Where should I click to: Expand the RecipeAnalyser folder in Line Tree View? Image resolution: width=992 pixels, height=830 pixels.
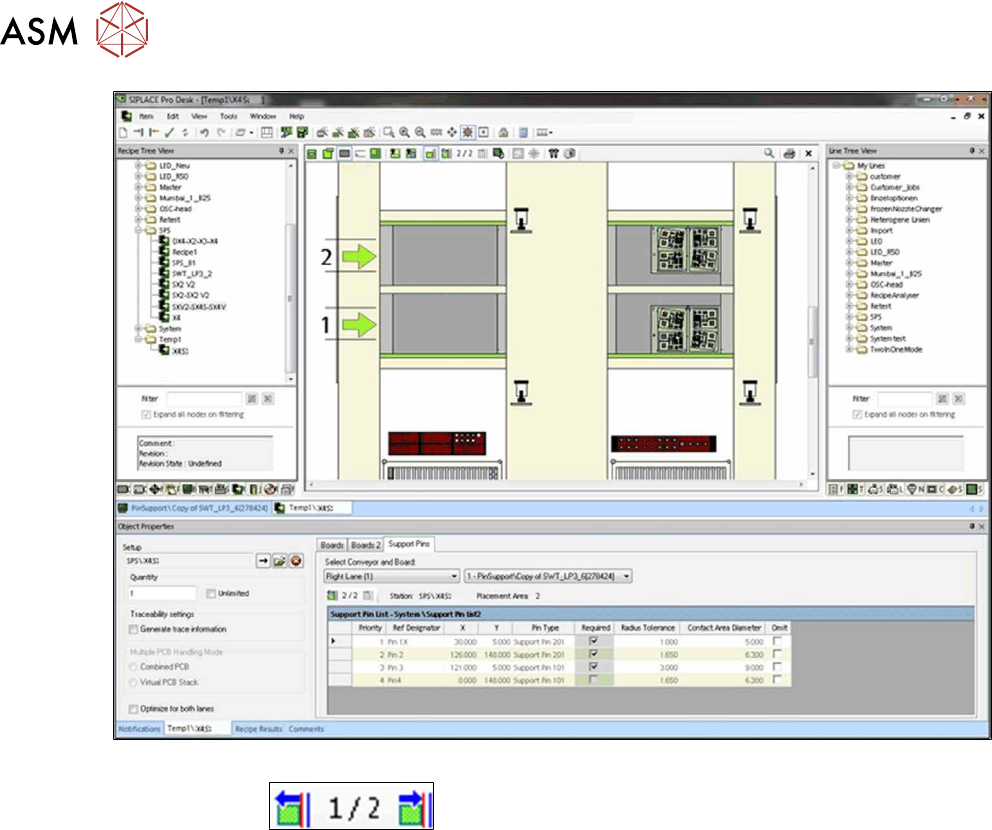coord(849,295)
